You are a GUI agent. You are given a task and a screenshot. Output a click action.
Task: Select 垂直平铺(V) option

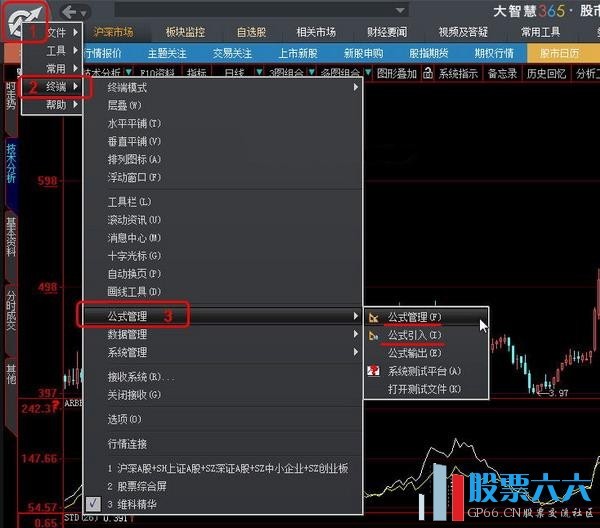coord(134,141)
